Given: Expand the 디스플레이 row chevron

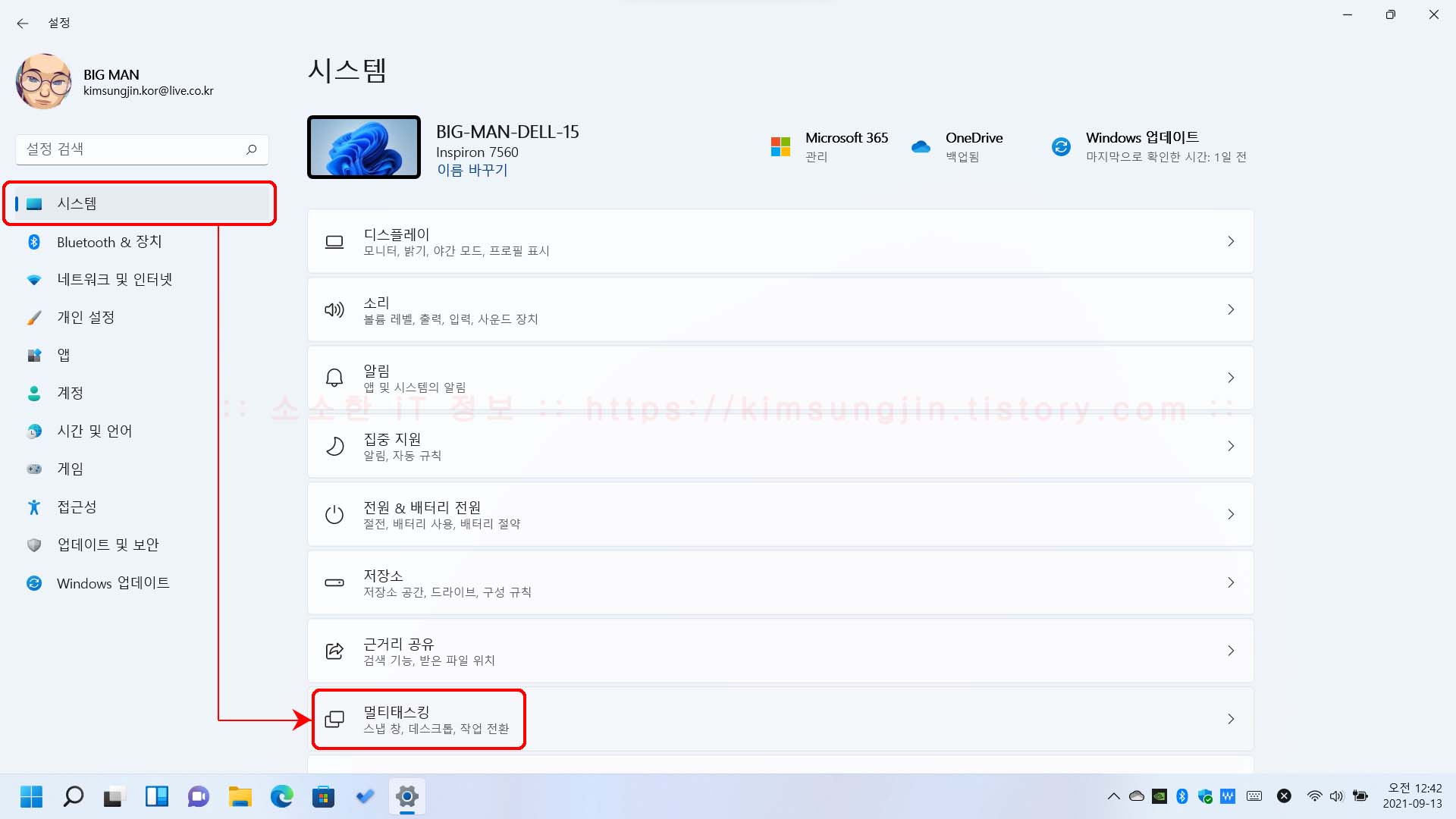Looking at the screenshot, I should click(1230, 241).
